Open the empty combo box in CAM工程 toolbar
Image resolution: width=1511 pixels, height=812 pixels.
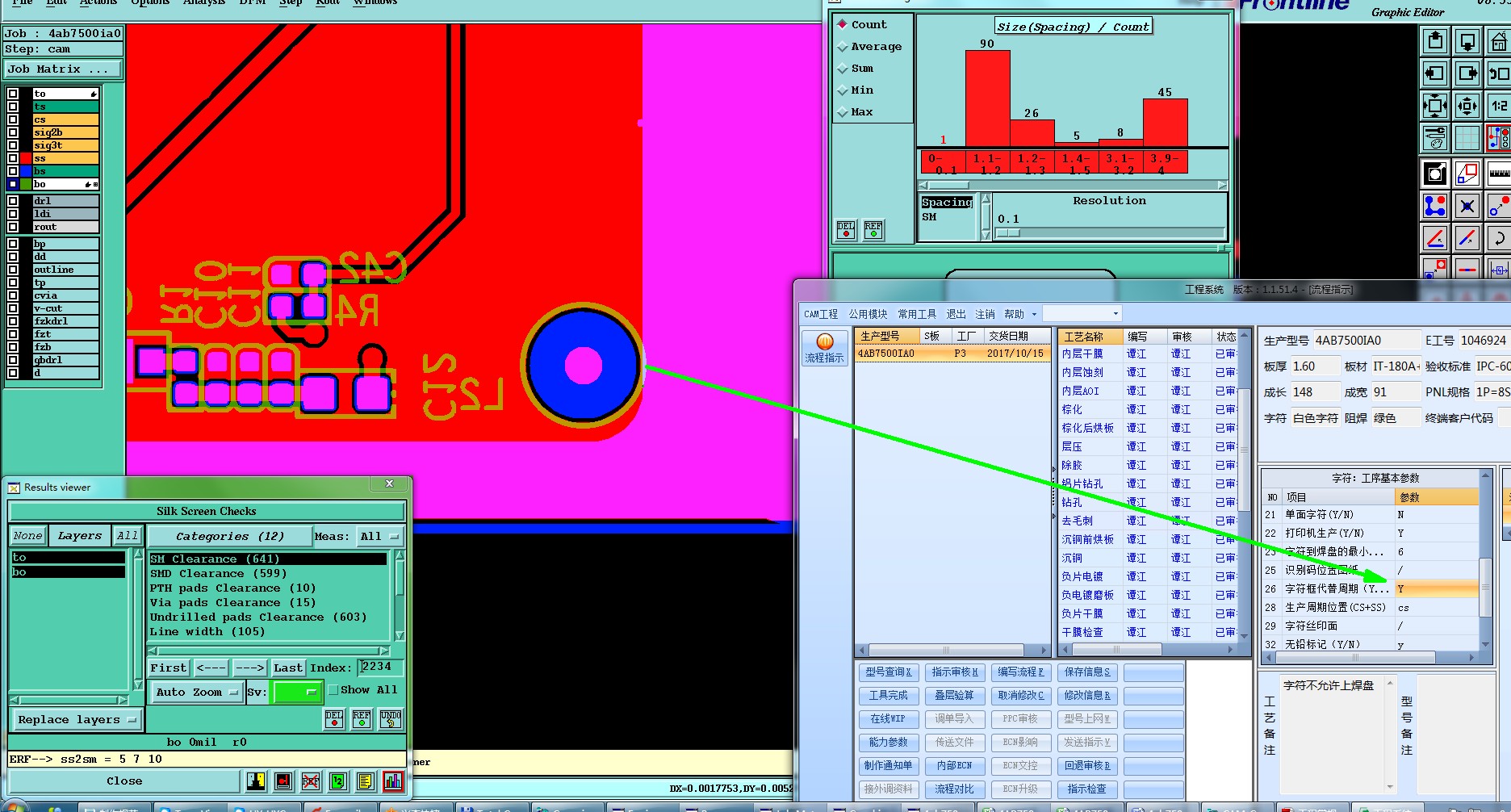coord(1082,313)
